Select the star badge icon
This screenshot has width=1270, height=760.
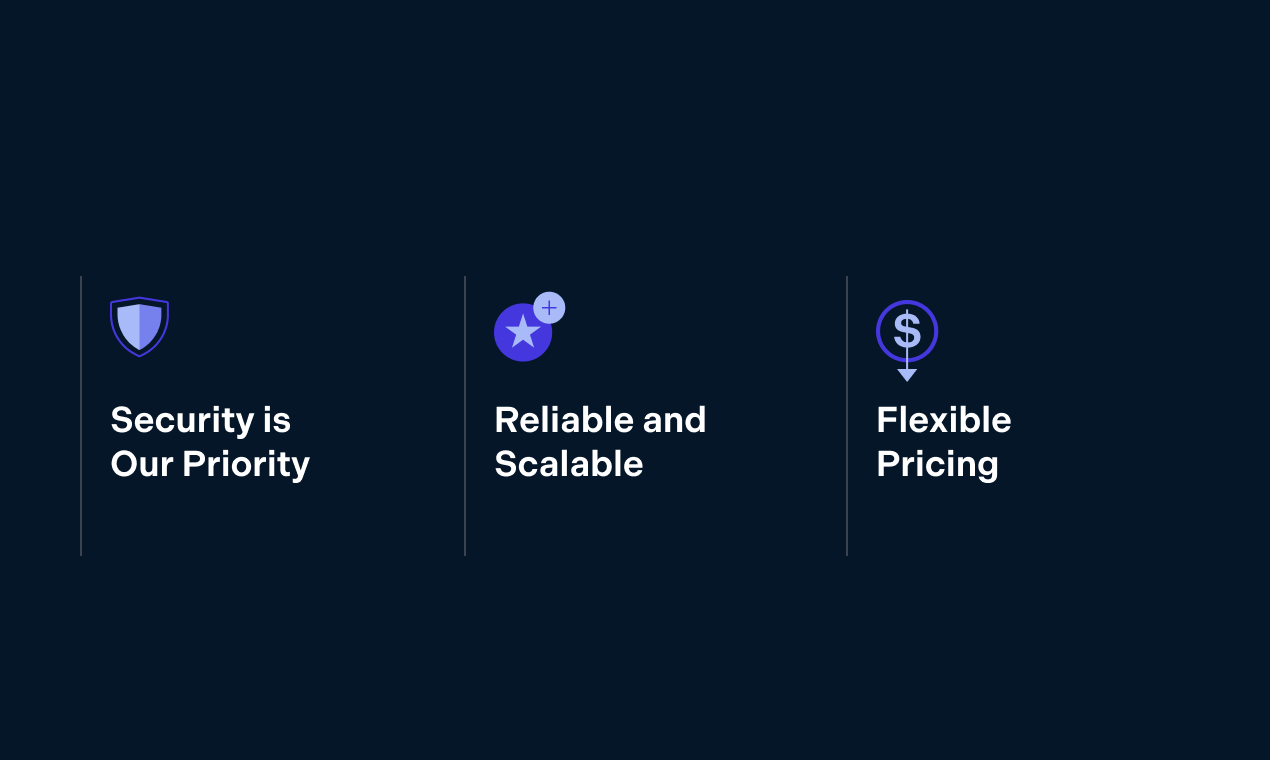click(x=529, y=327)
